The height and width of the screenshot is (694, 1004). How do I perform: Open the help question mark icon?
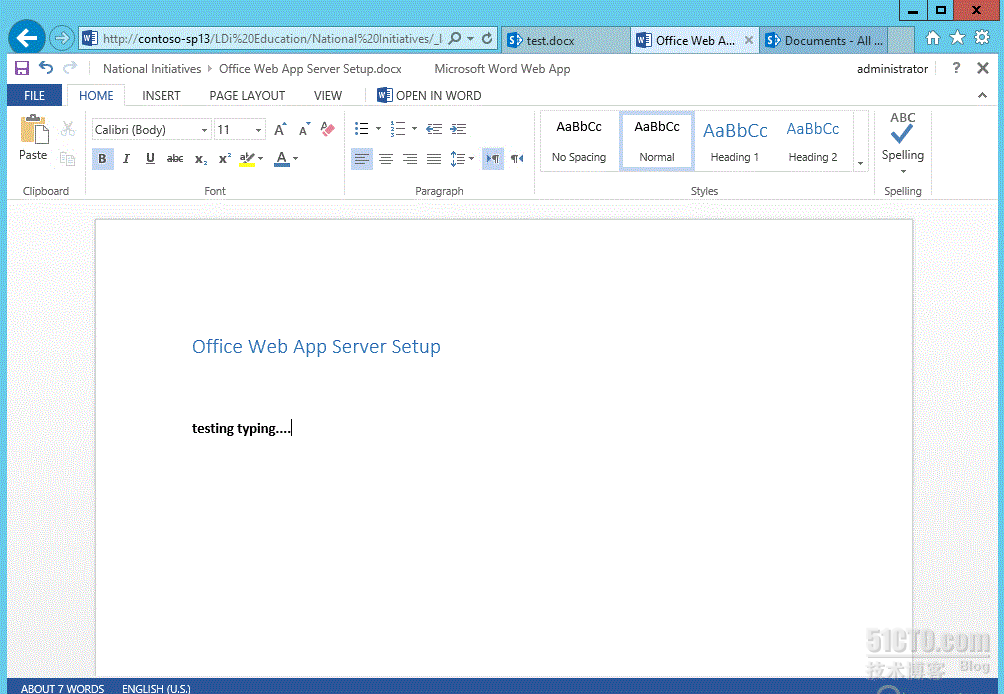[956, 67]
